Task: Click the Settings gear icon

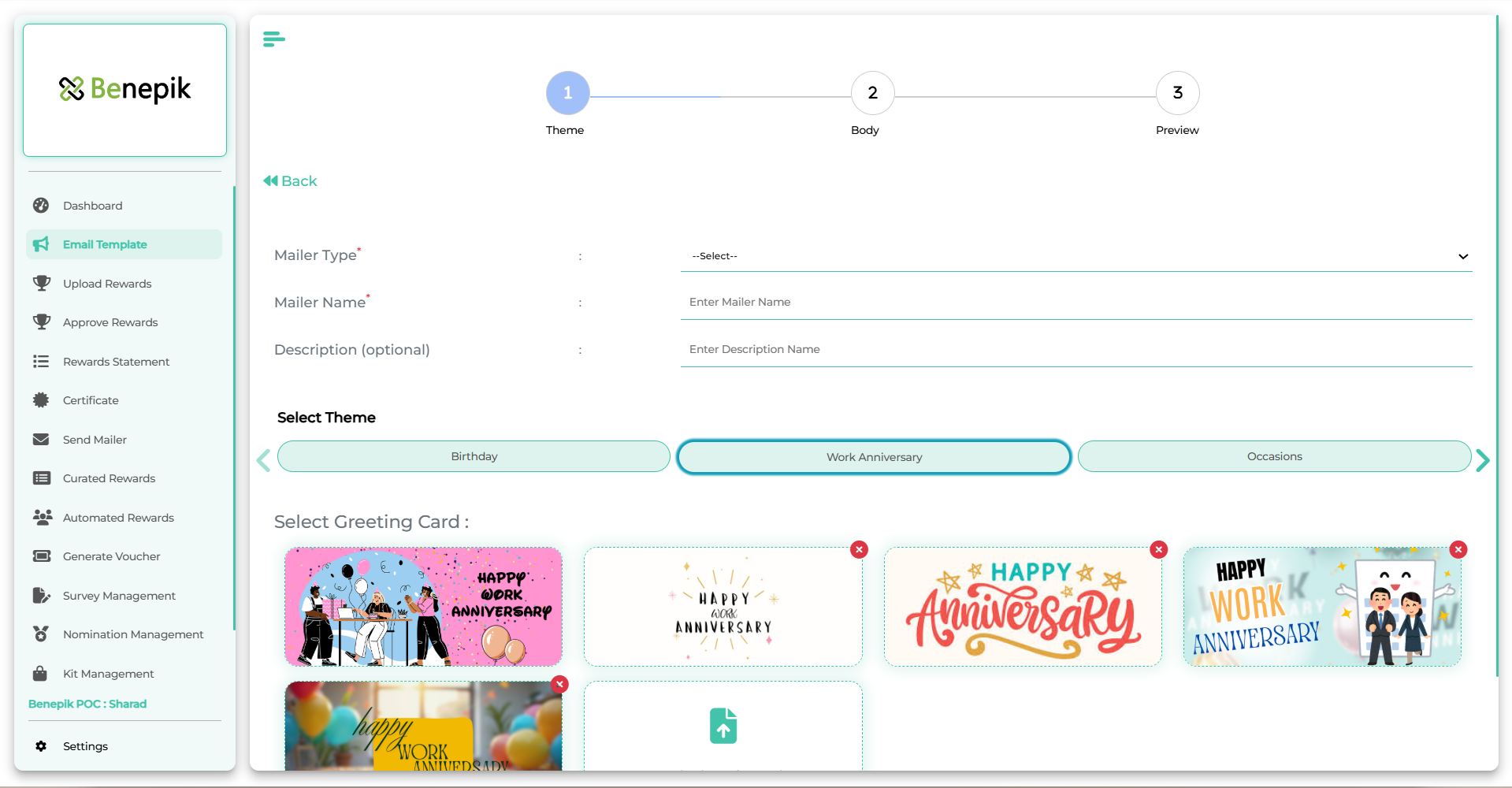Action: (x=41, y=746)
